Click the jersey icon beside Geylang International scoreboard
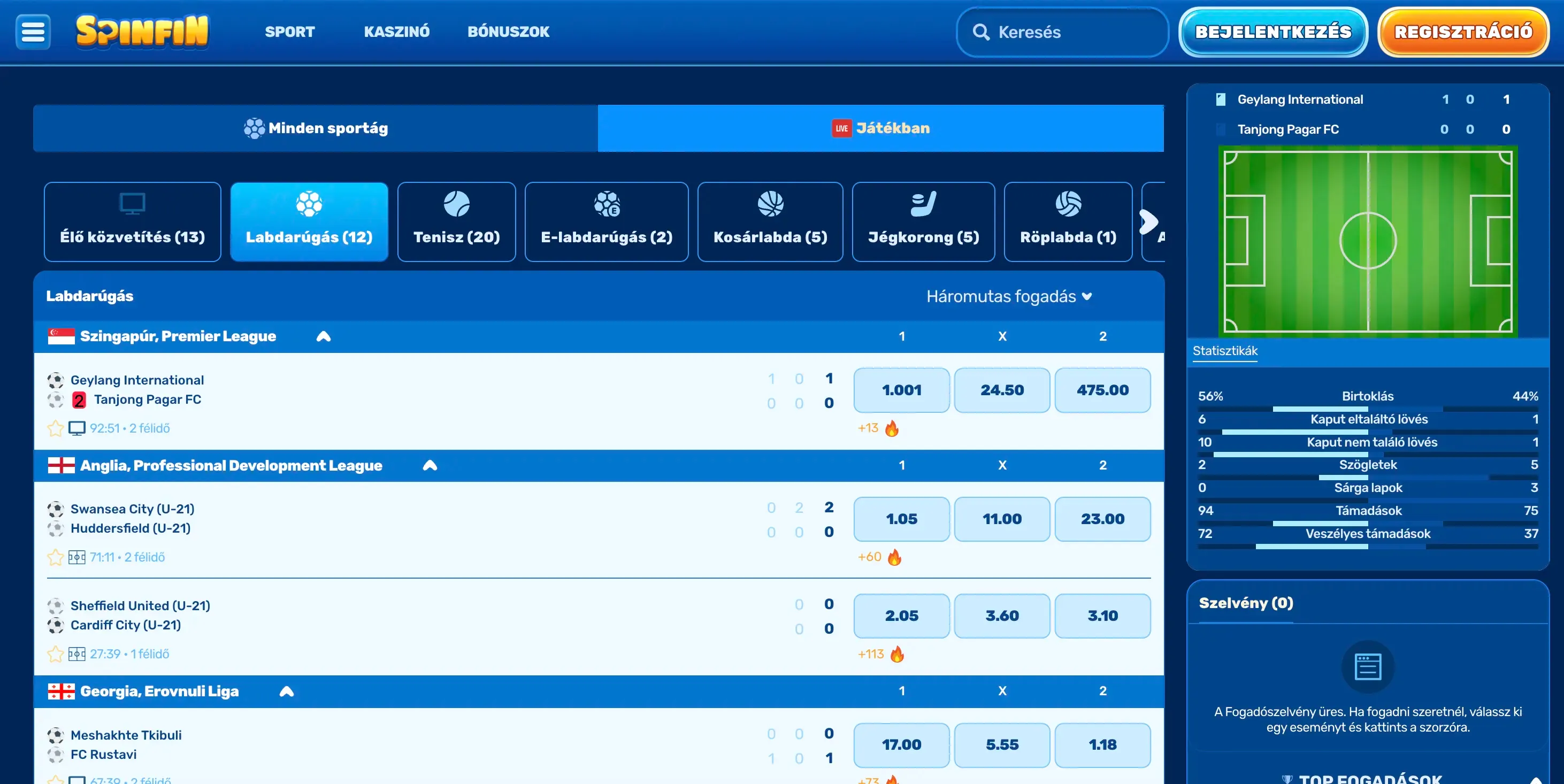This screenshot has height=784, width=1564. click(x=1221, y=99)
